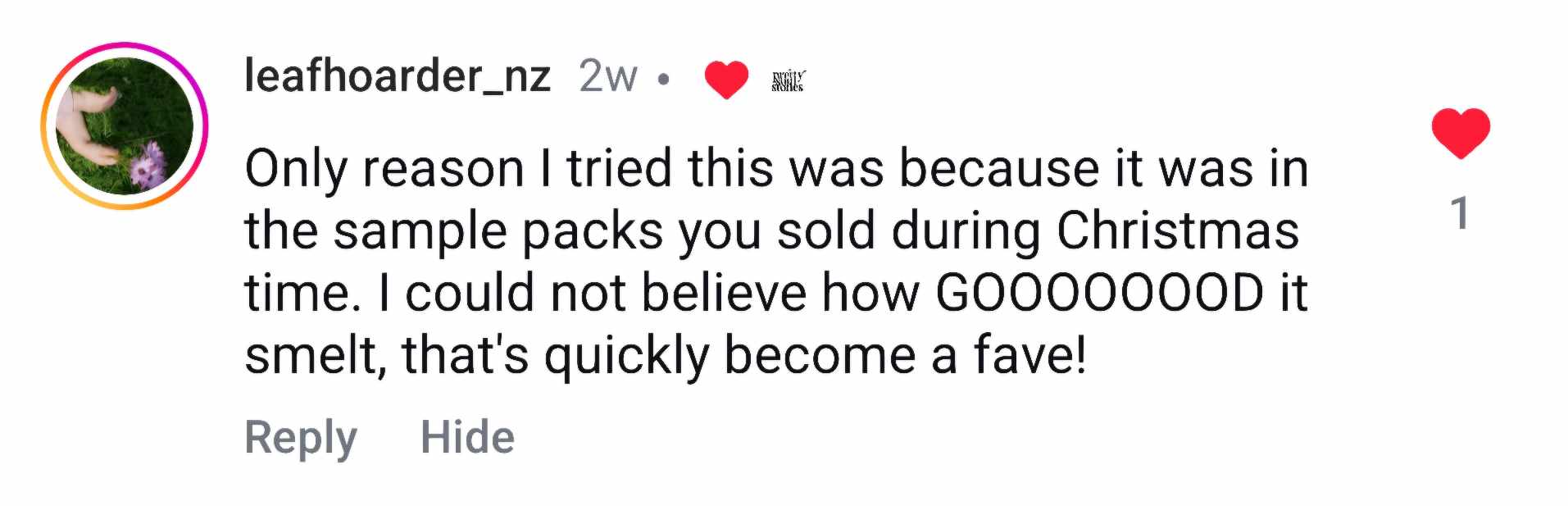
Task: Open the leafhoarder_nz username link
Action: pos(398,77)
